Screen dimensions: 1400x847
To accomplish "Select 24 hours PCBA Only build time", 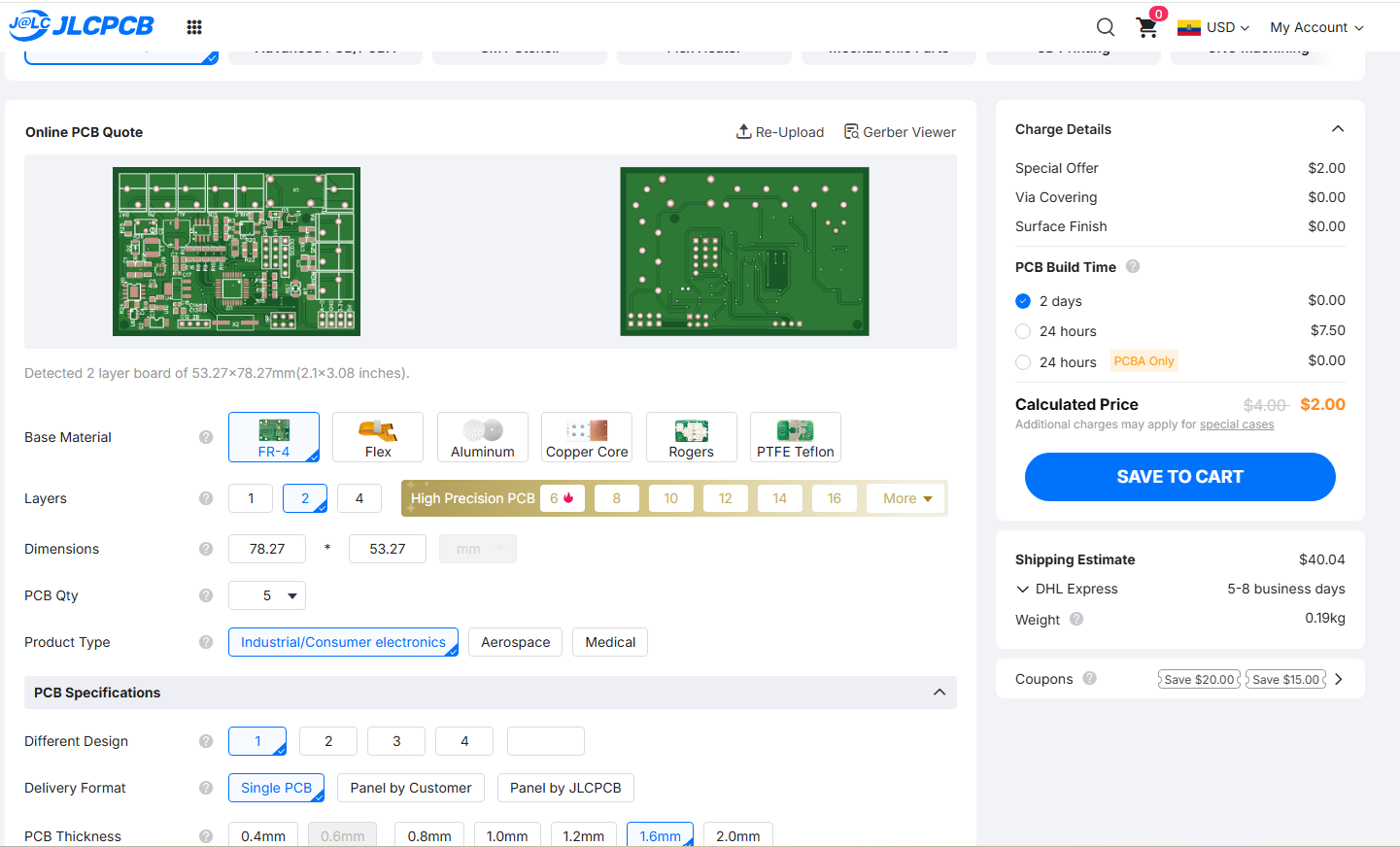I will coord(1023,362).
